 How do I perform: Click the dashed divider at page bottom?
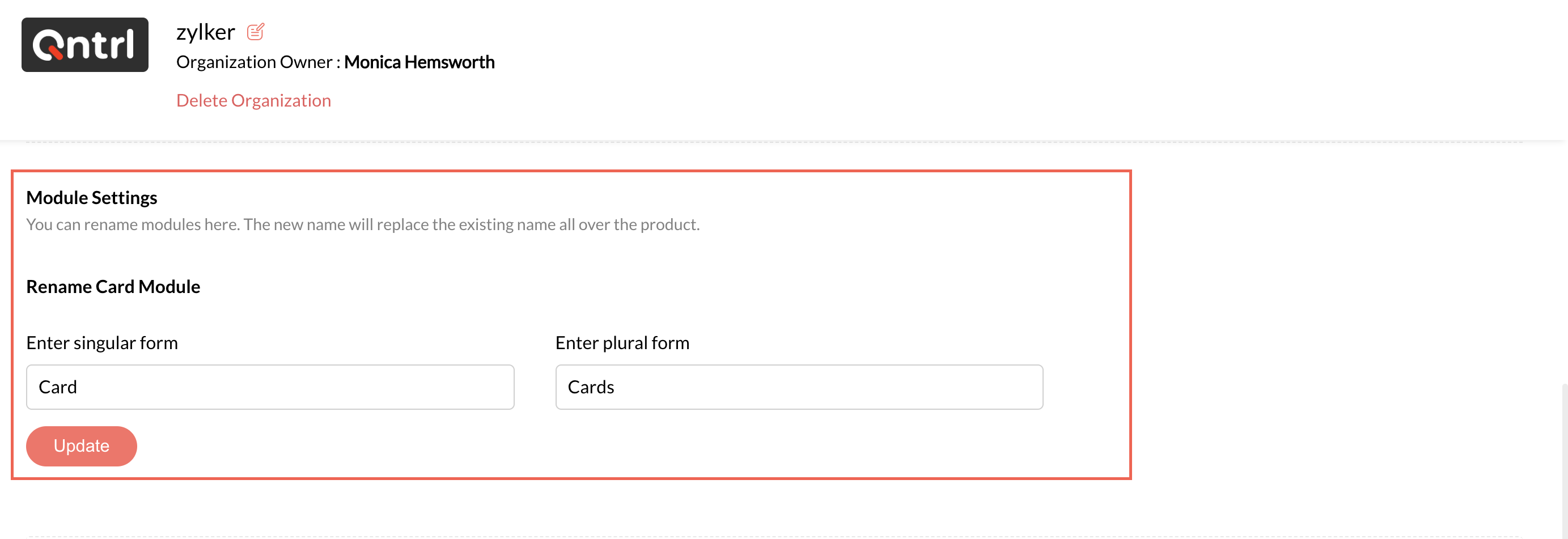773,537
